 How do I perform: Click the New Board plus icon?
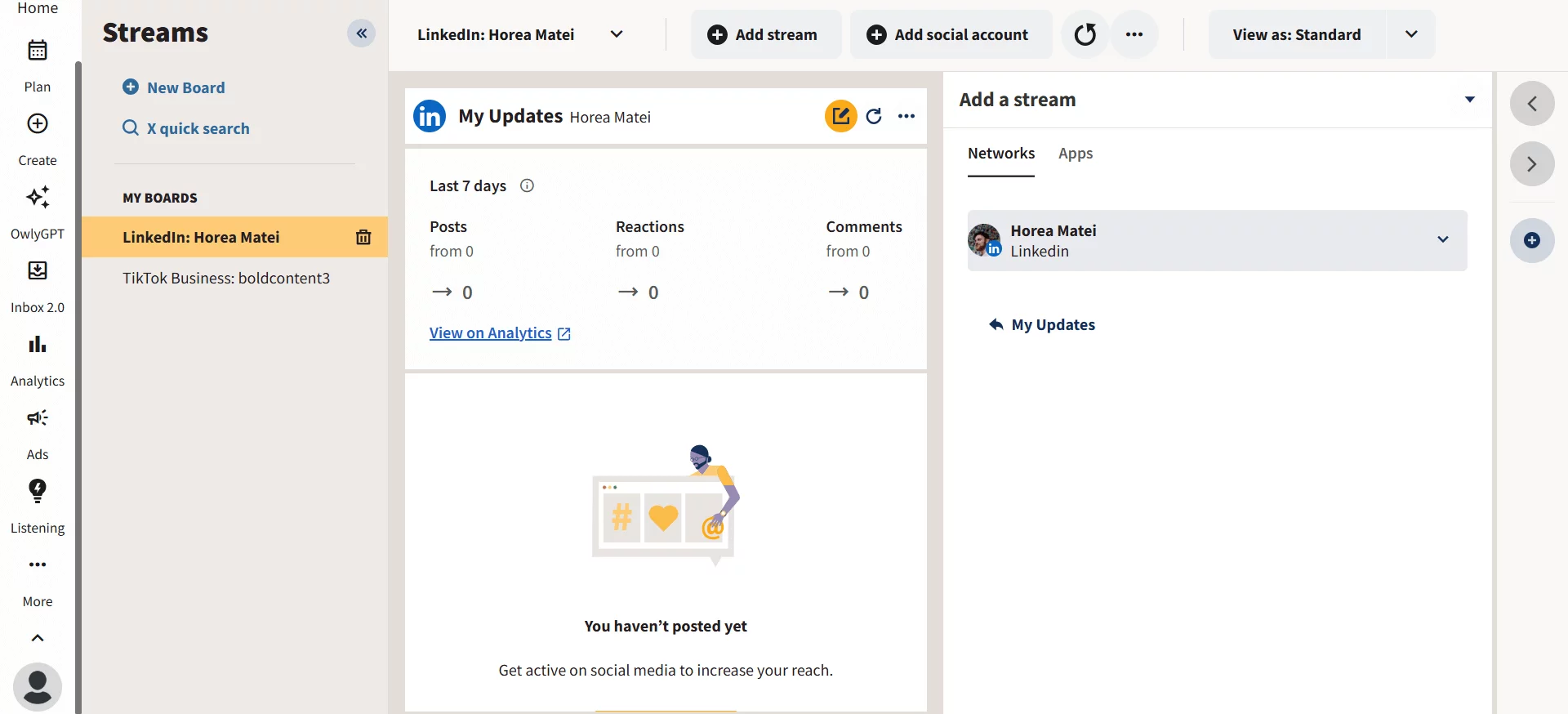coord(131,87)
